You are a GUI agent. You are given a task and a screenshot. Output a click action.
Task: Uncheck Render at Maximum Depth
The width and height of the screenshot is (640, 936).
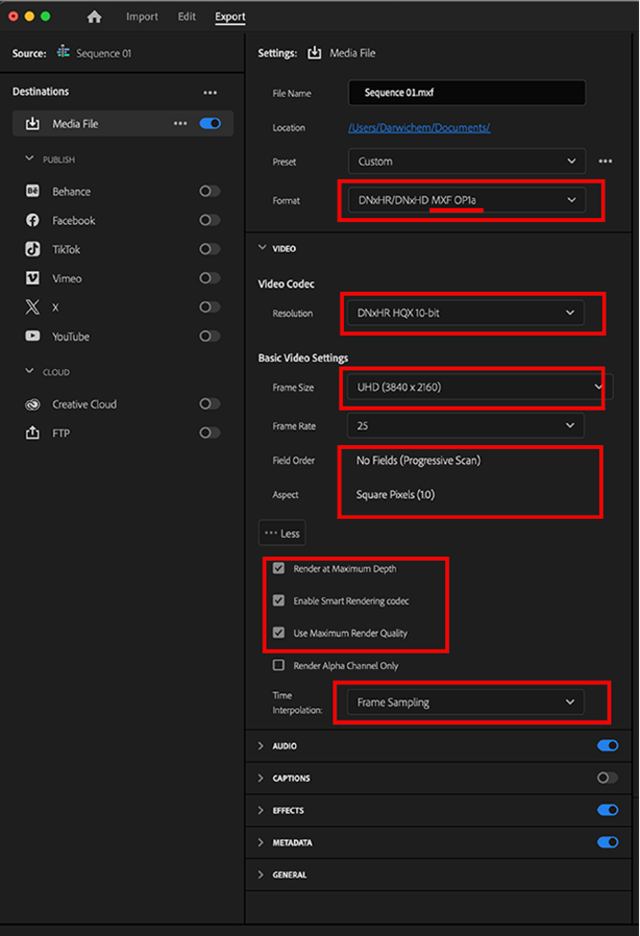click(x=279, y=568)
